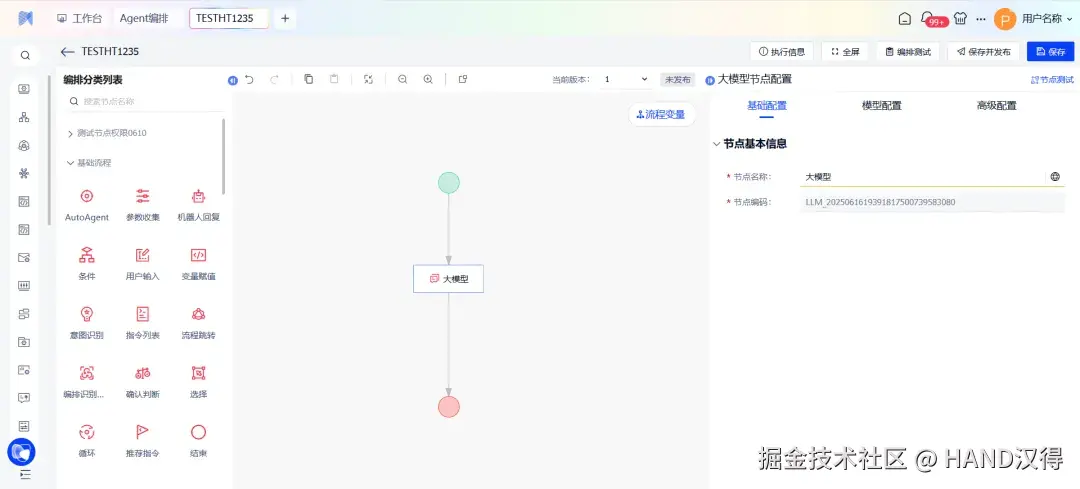Go back using the left arrow

pyautogui.click(x=67, y=52)
